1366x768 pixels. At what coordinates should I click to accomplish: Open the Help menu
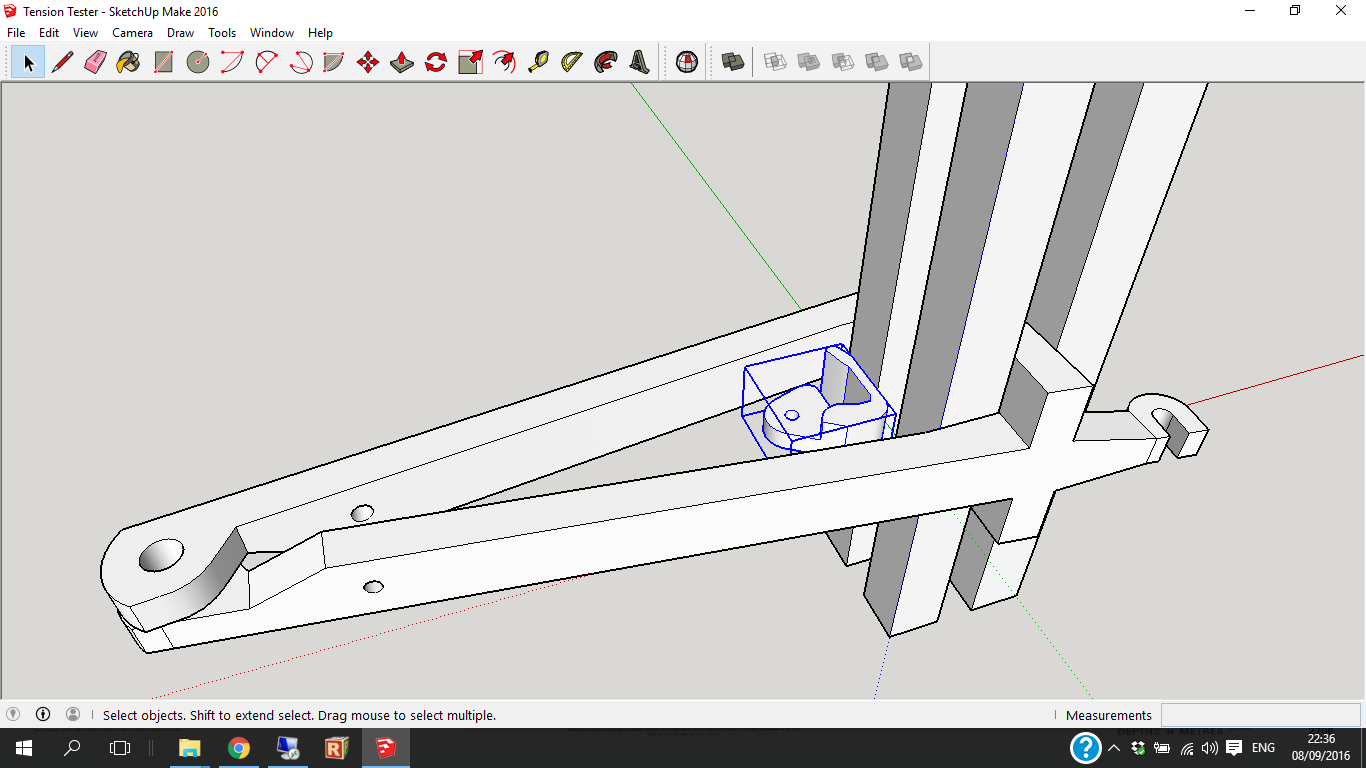click(x=320, y=33)
